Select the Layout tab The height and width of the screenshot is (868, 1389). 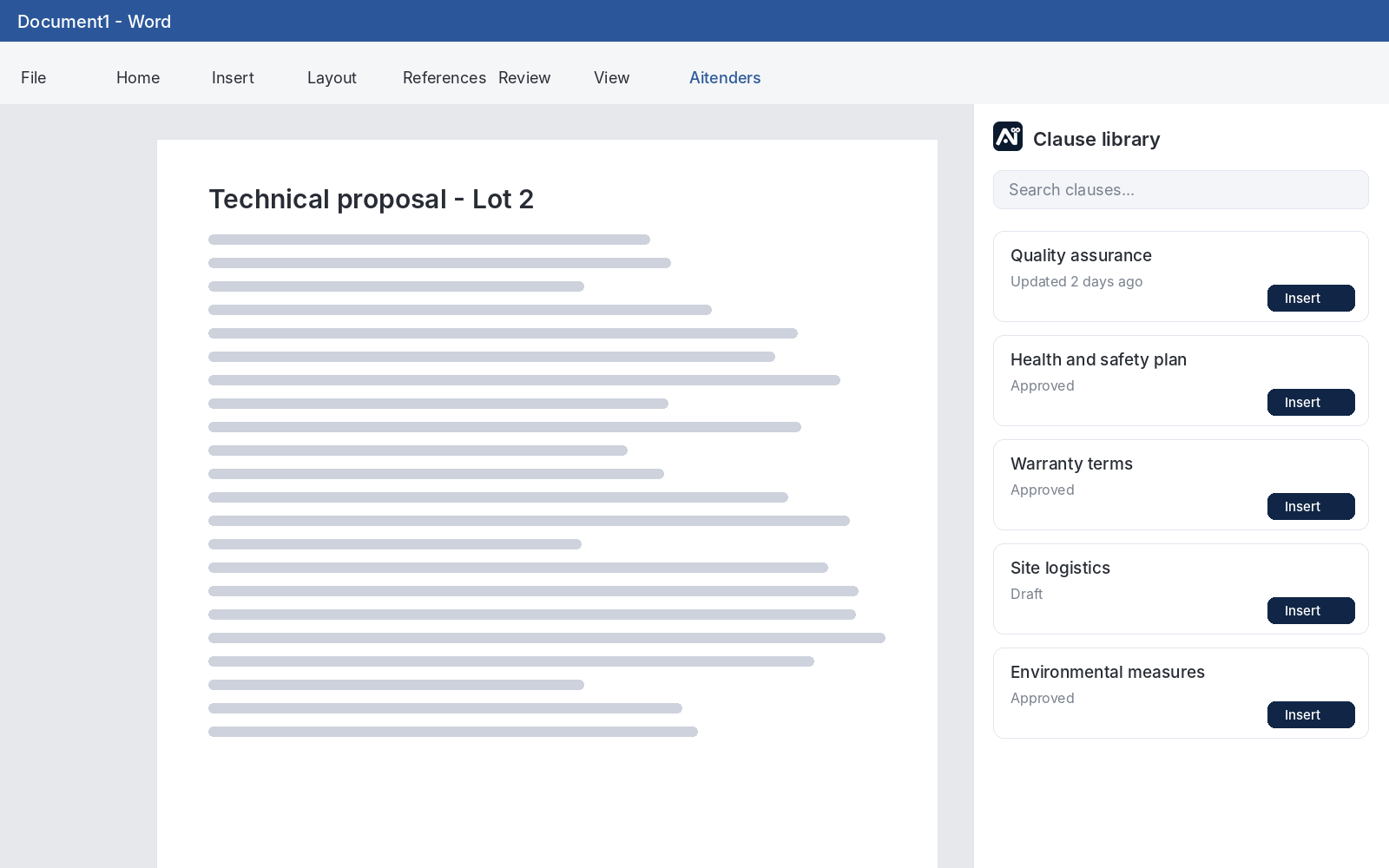click(x=332, y=78)
